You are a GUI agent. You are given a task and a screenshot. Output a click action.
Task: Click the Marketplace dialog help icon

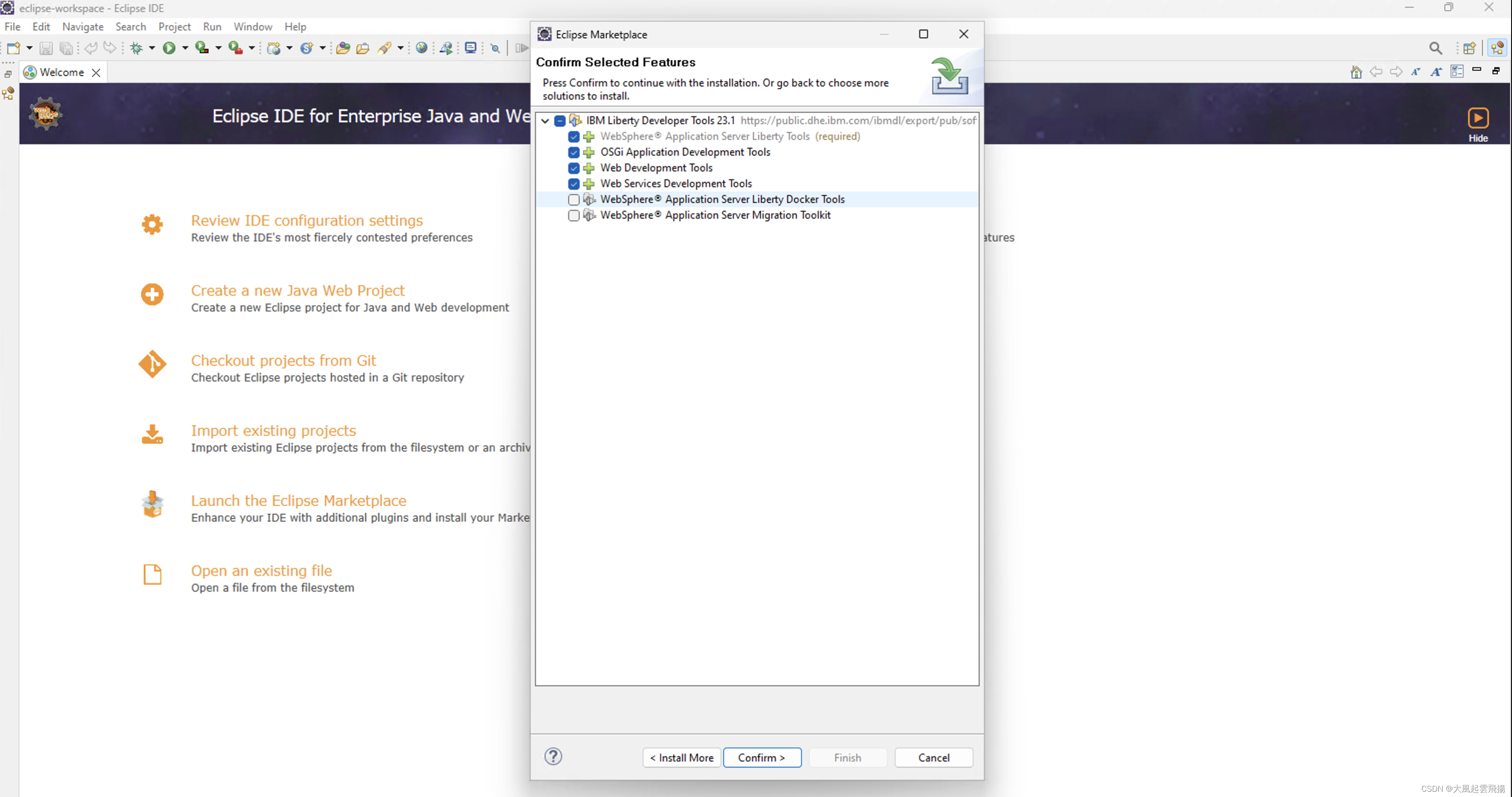pyautogui.click(x=553, y=757)
